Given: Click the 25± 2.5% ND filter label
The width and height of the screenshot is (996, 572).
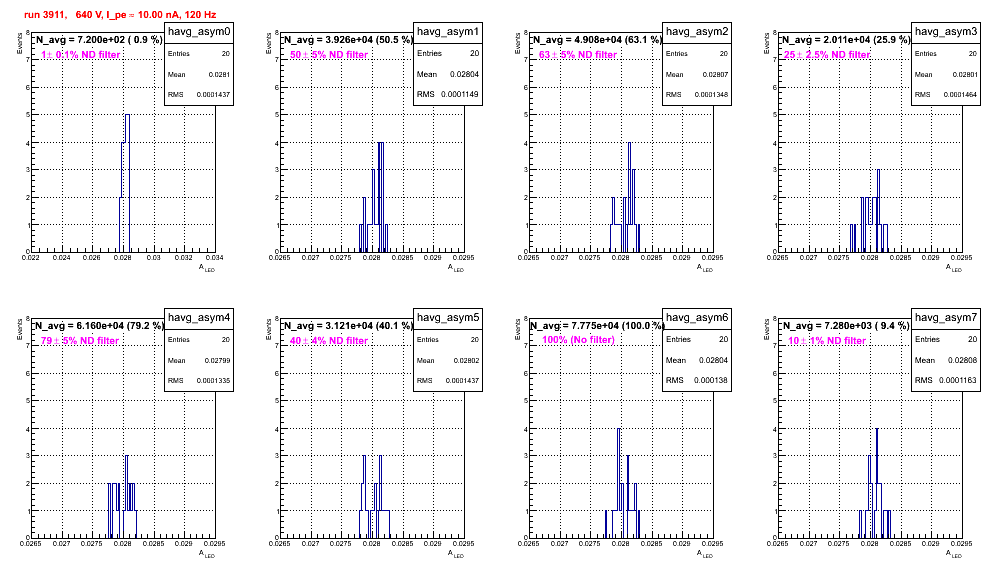Looking at the screenshot, I should (x=827, y=55).
